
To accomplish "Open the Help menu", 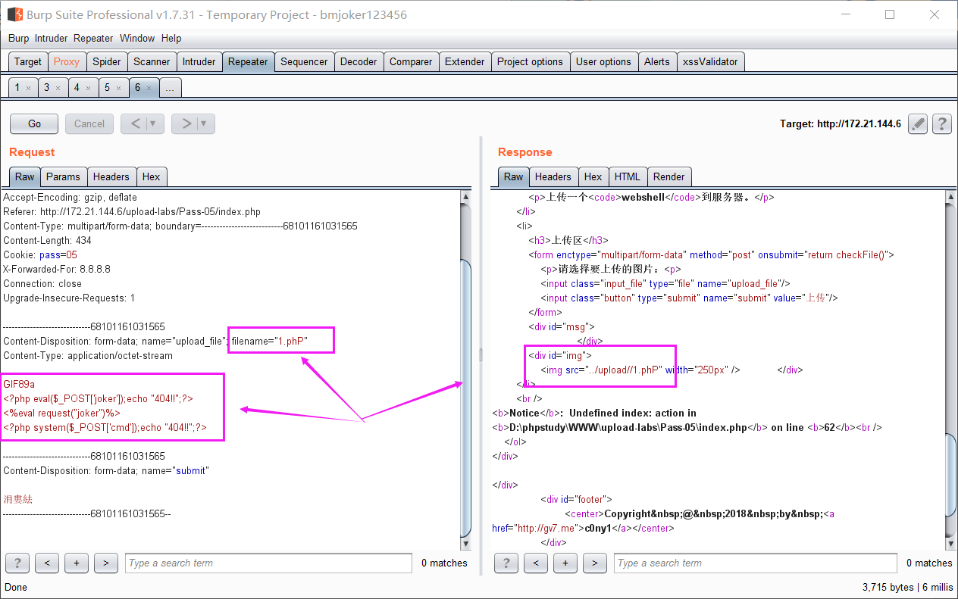I will [x=171, y=38].
